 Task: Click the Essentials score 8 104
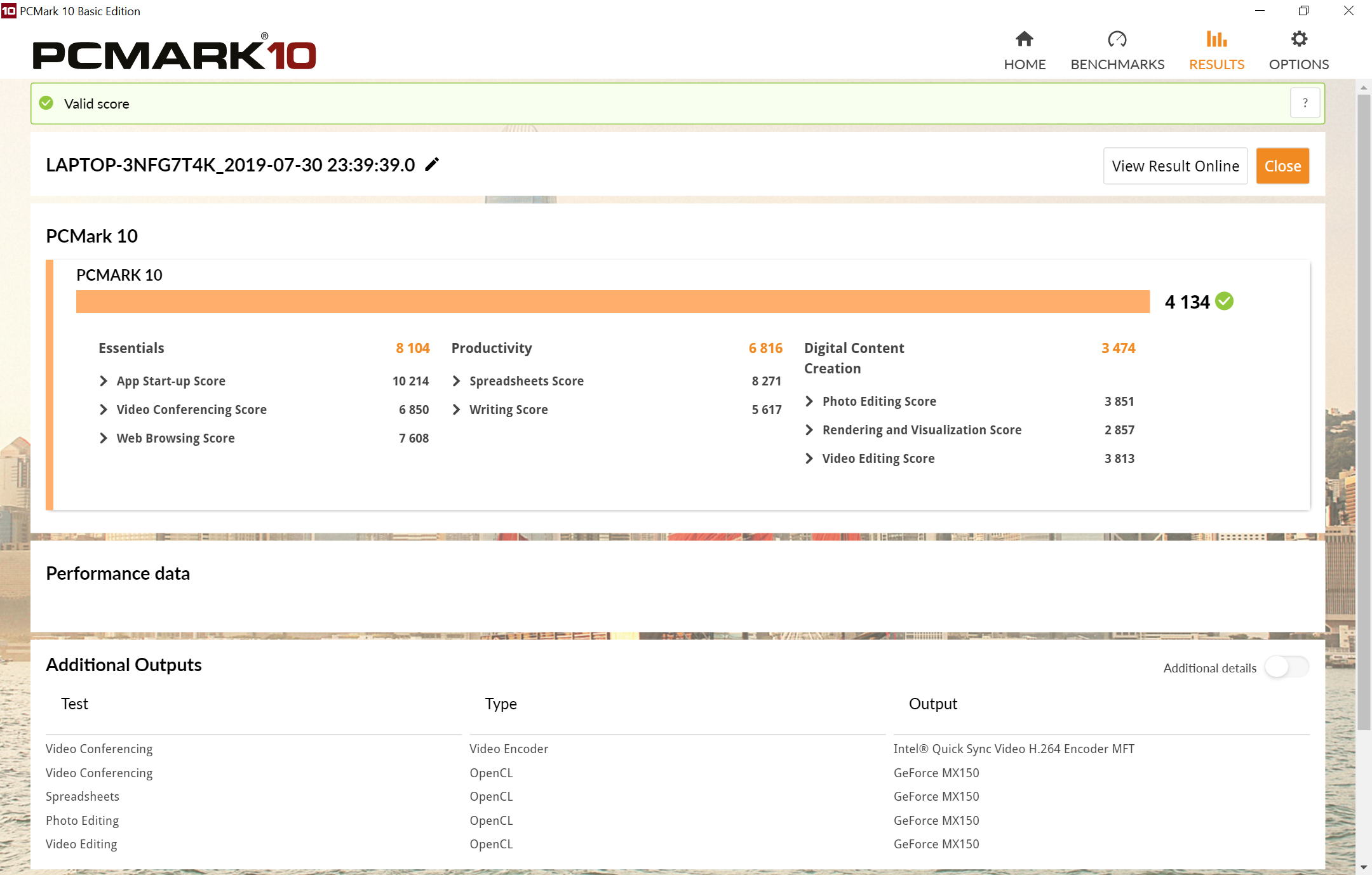(413, 348)
